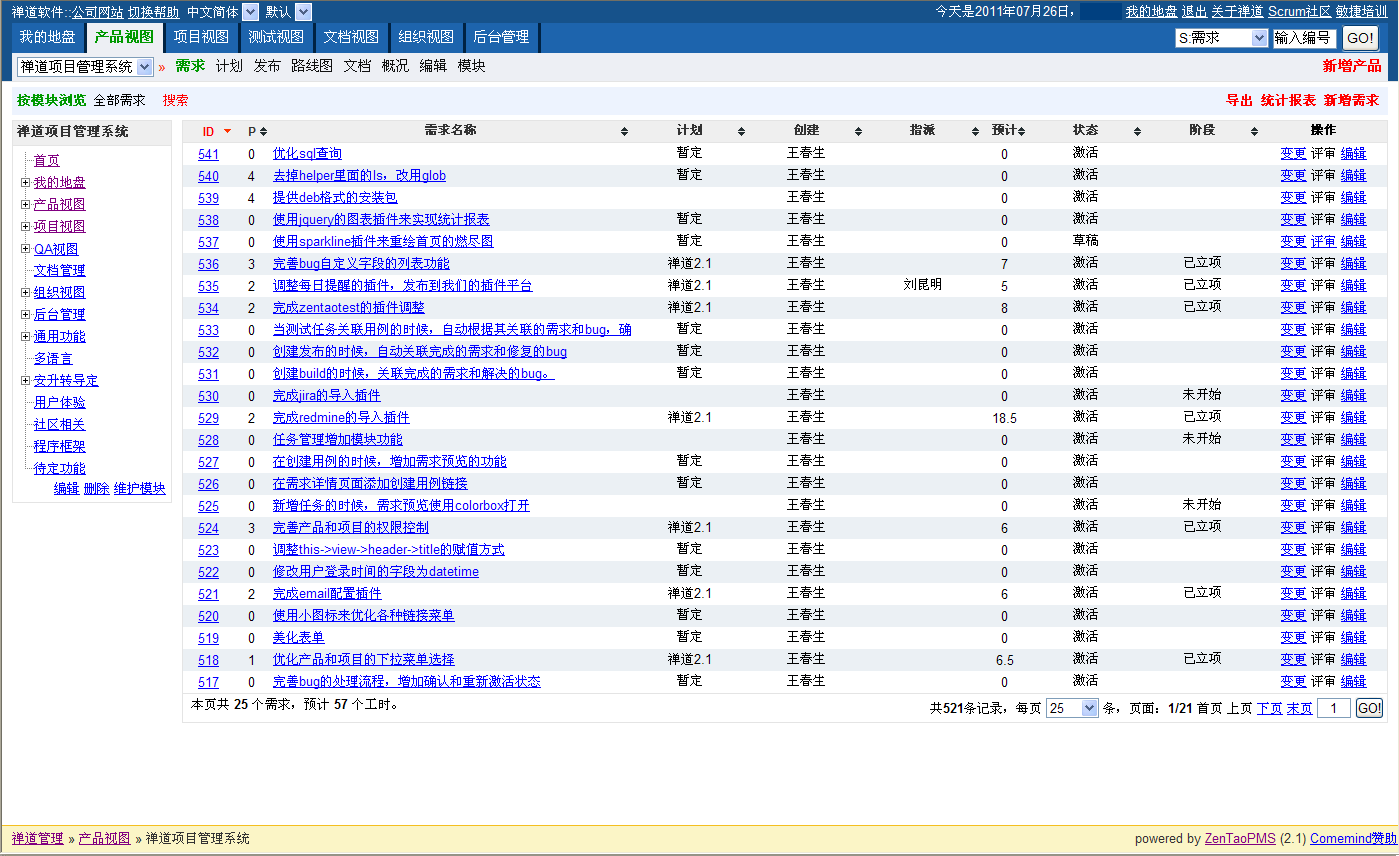Open story ID 541
Viewport: 1399px width, 856px height.
coord(208,154)
